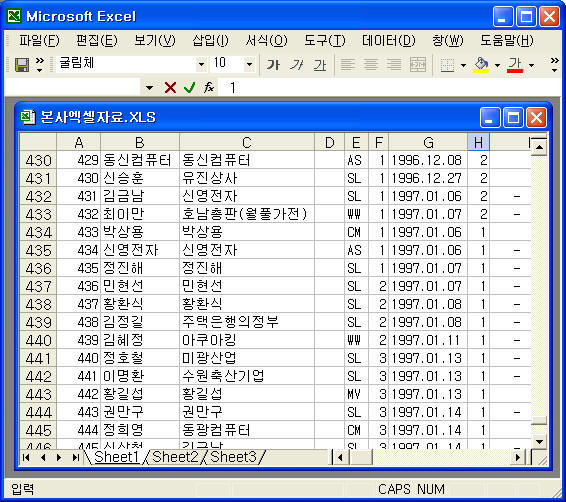Open font size dropdown
This screenshot has height=502, width=566.
point(249,65)
